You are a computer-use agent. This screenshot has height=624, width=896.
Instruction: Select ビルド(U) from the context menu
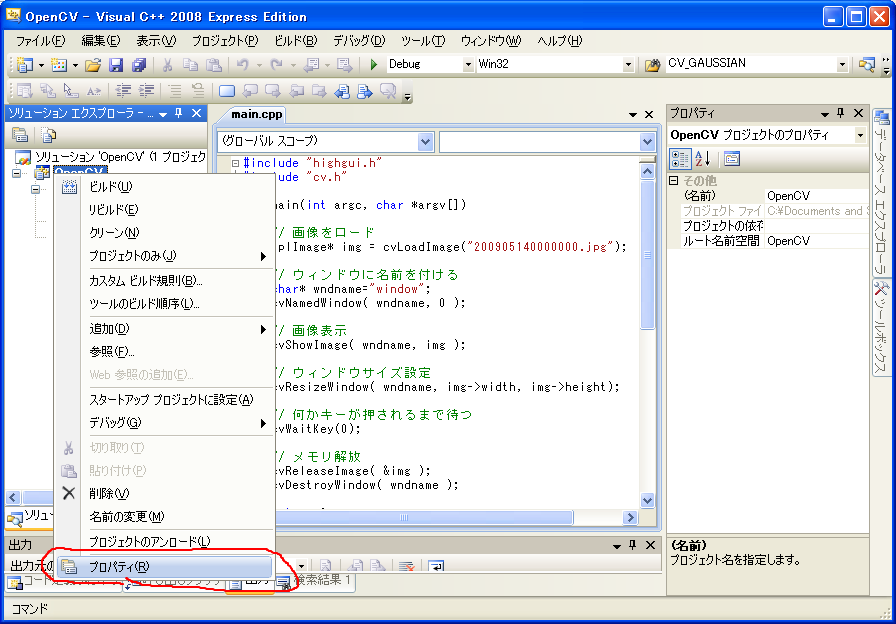[165, 187]
